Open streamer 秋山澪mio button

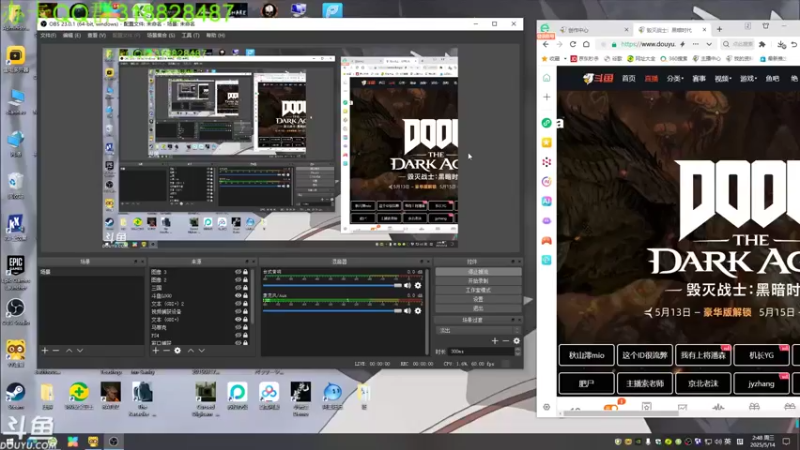587,355
